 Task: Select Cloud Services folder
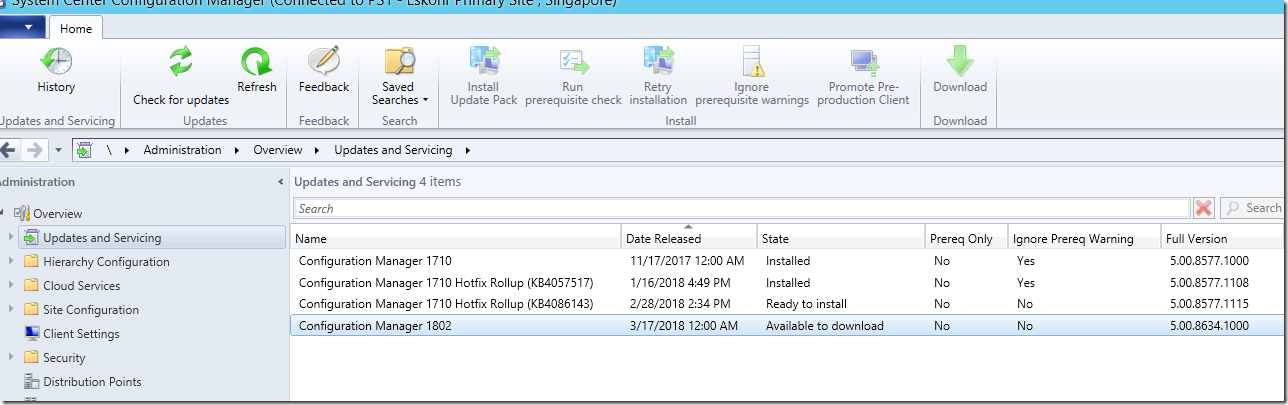[81, 286]
